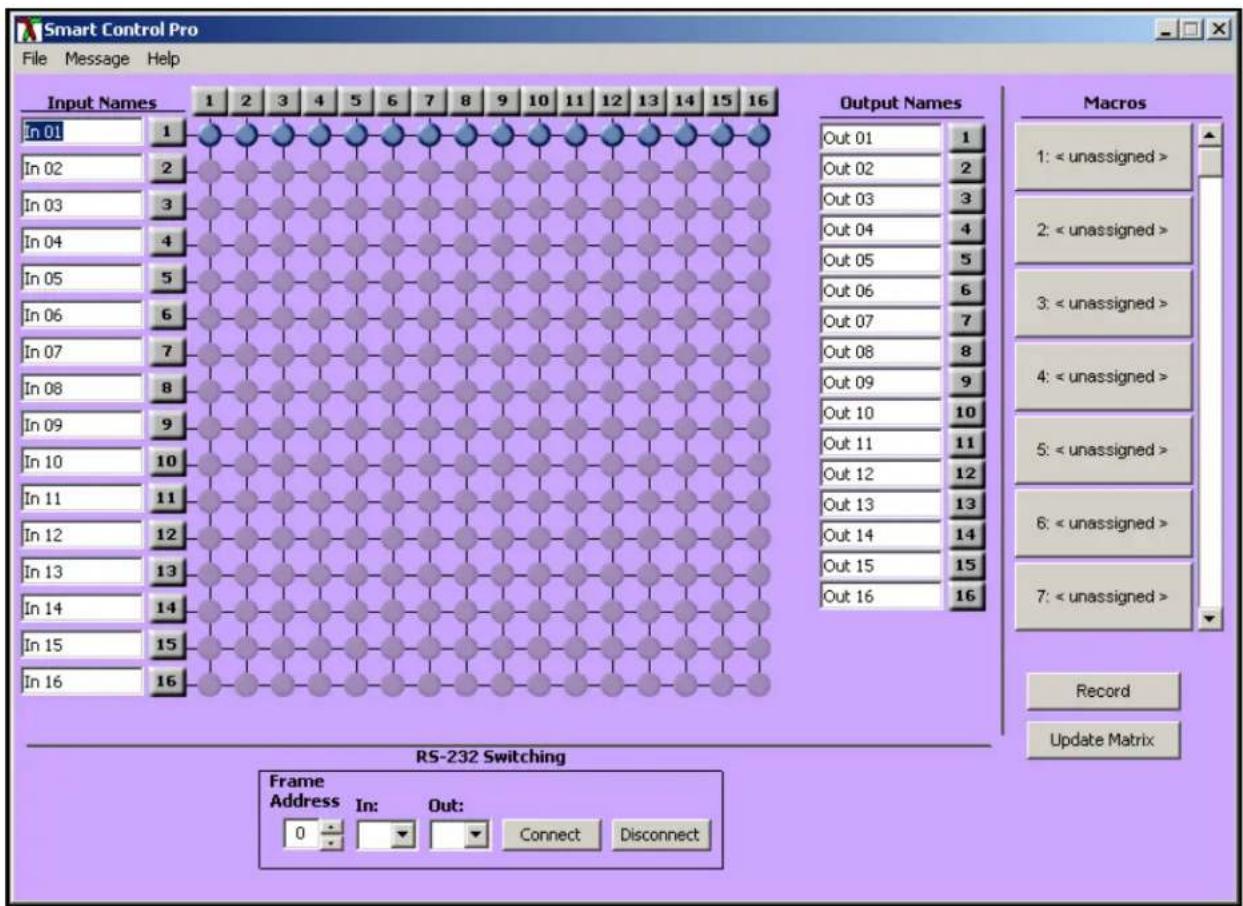Select column header button 16 above matrix
This screenshot has height=906, width=1243.
coord(759,101)
